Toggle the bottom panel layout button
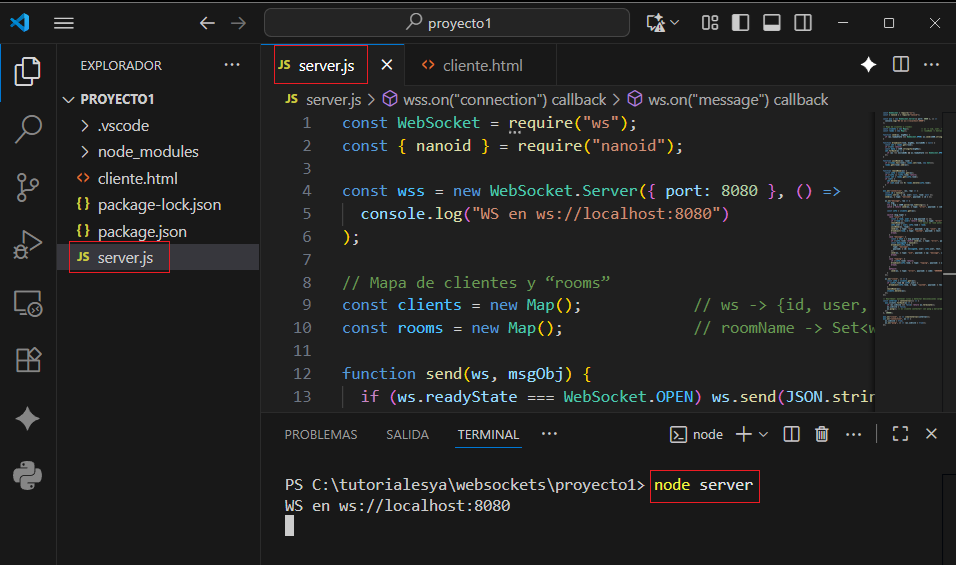The width and height of the screenshot is (956, 565). pos(771,22)
